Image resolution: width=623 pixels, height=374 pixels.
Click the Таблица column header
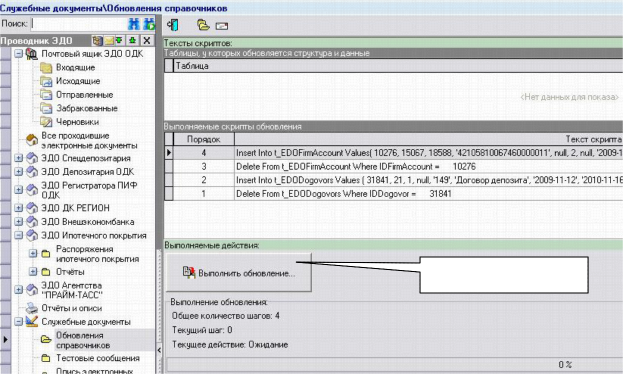coord(398,66)
